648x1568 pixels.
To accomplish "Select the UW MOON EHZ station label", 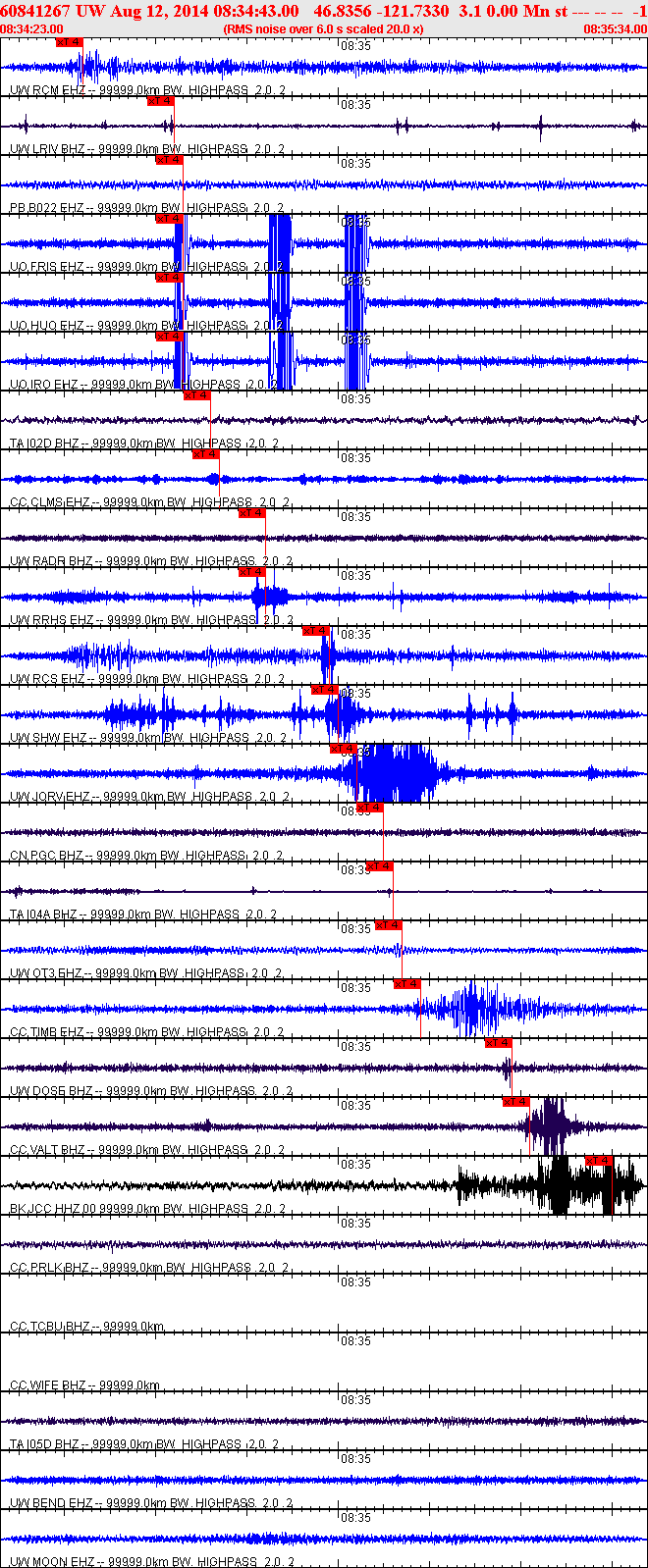I will [152, 1562].
